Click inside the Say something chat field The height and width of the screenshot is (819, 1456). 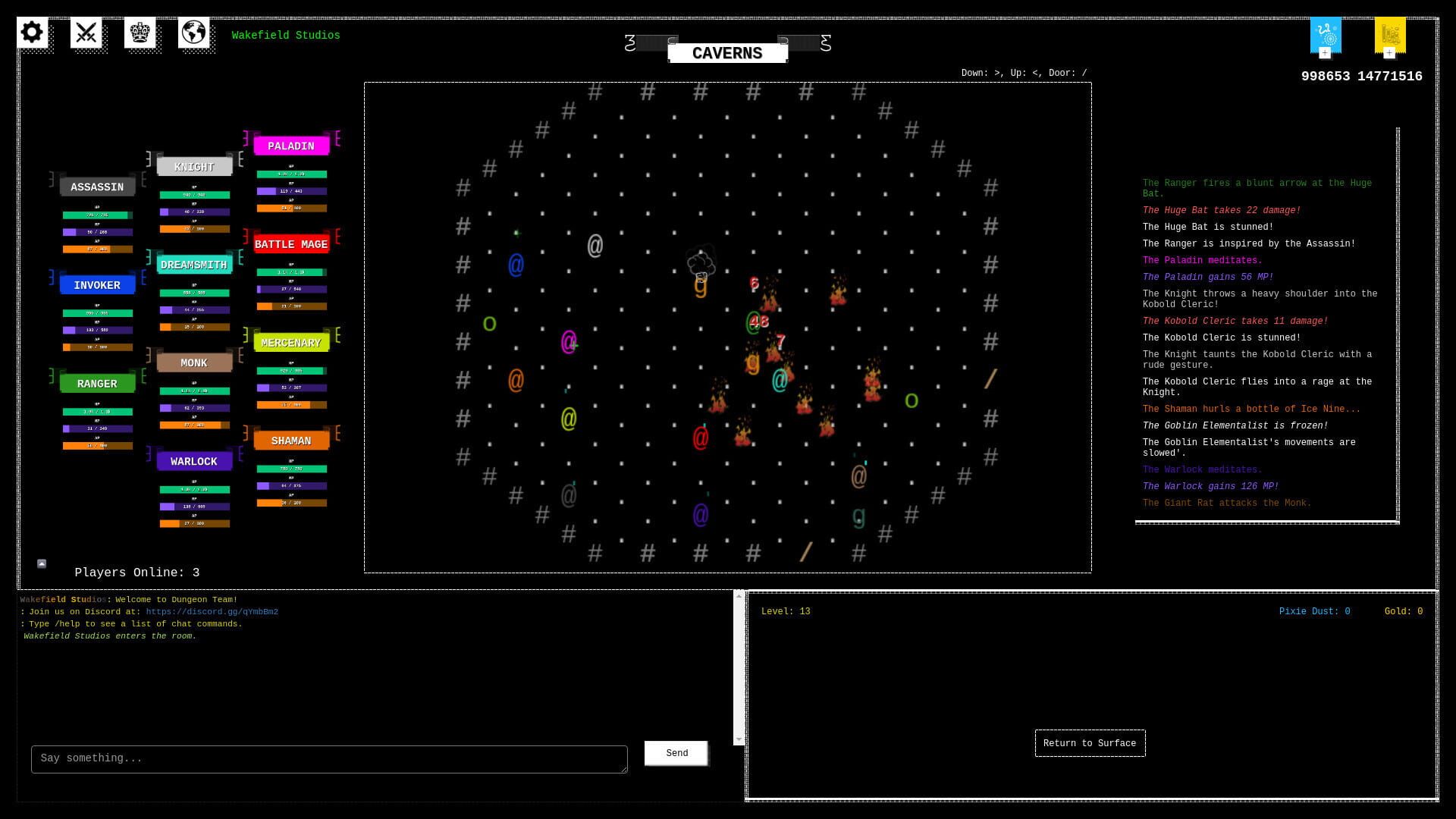point(329,758)
